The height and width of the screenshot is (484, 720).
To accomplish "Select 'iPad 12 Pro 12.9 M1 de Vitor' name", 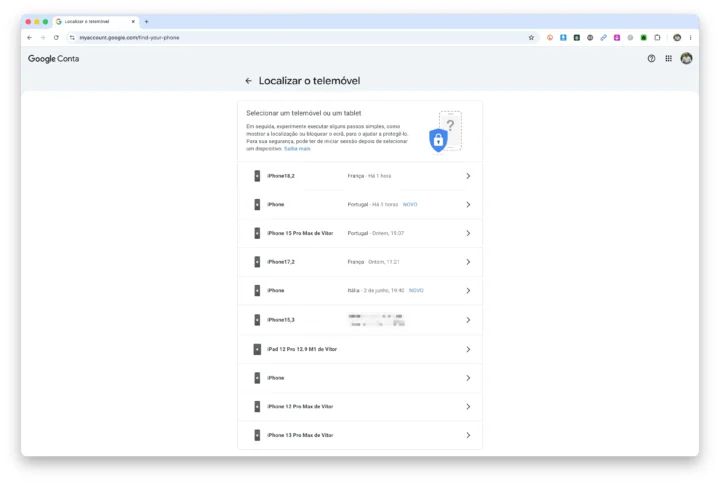I will coord(302,349).
